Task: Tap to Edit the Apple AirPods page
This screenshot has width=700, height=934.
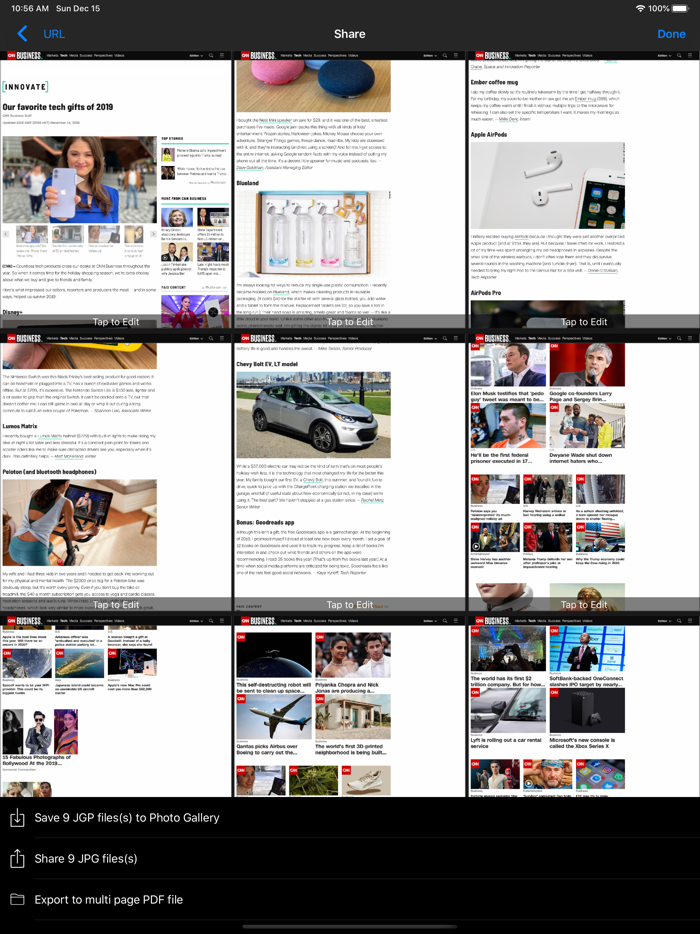Action: click(x=584, y=322)
